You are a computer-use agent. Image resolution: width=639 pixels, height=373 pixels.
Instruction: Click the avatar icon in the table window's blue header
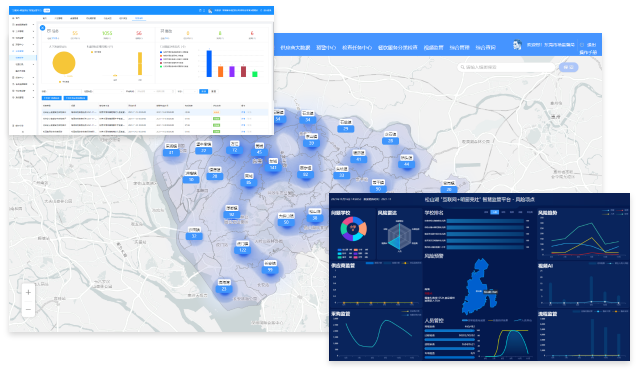pos(209,11)
